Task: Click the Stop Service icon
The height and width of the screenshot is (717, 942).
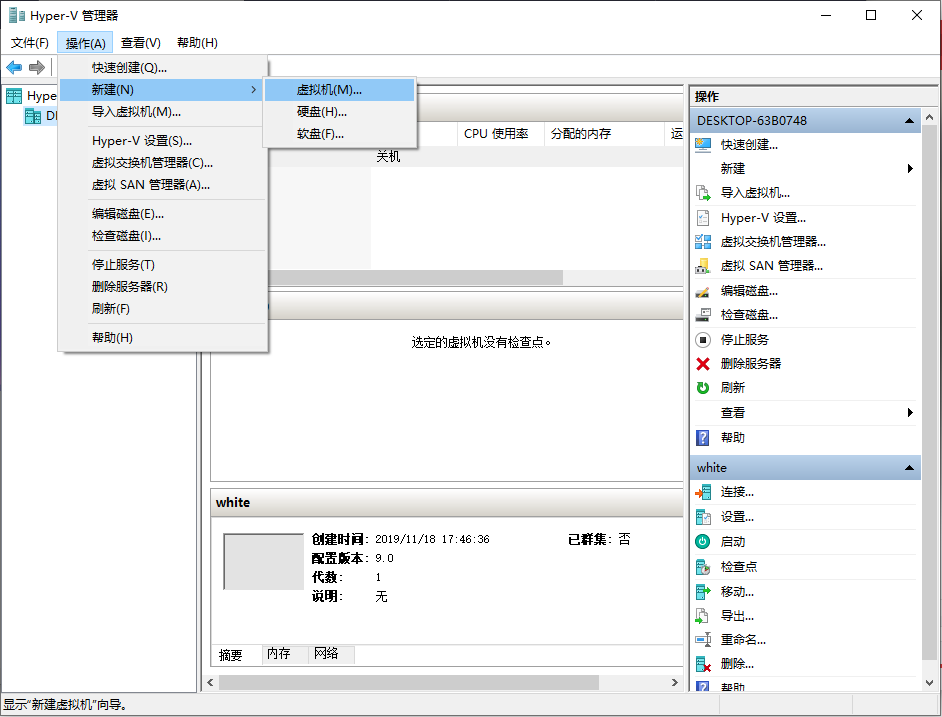Action: pos(703,340)
